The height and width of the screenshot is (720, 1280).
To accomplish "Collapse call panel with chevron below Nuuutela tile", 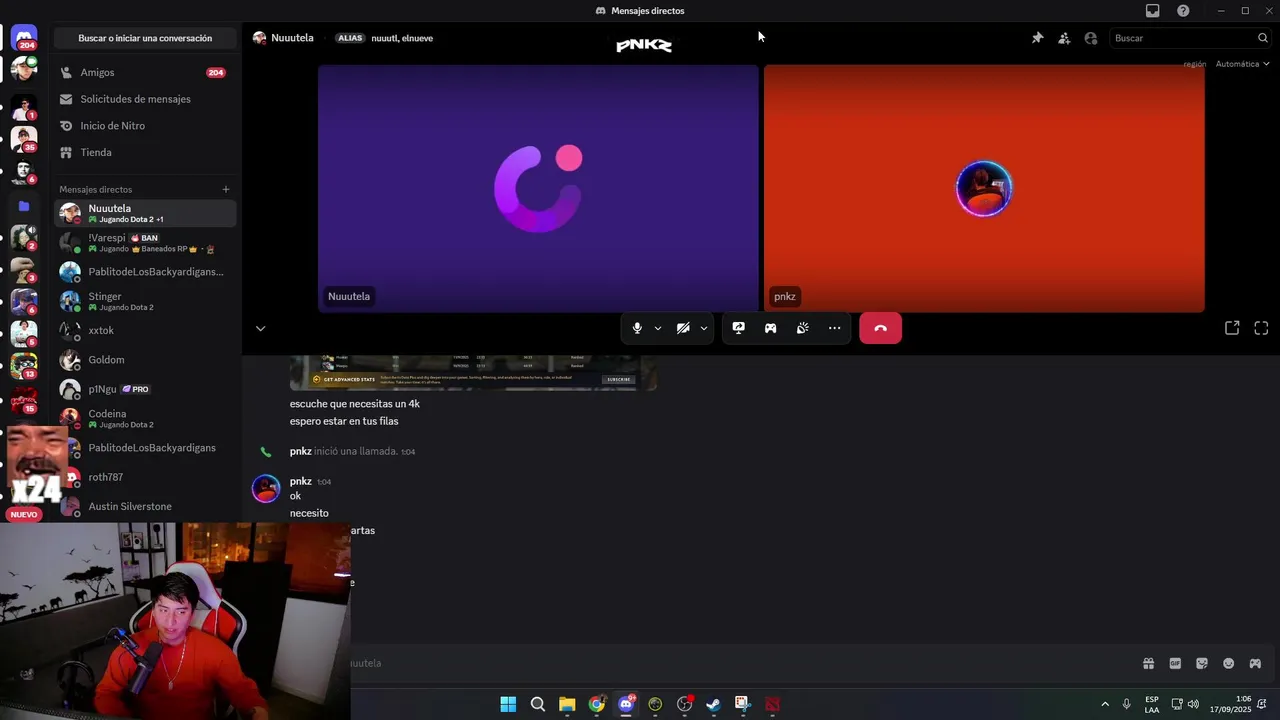I will [x=260, y=328].
